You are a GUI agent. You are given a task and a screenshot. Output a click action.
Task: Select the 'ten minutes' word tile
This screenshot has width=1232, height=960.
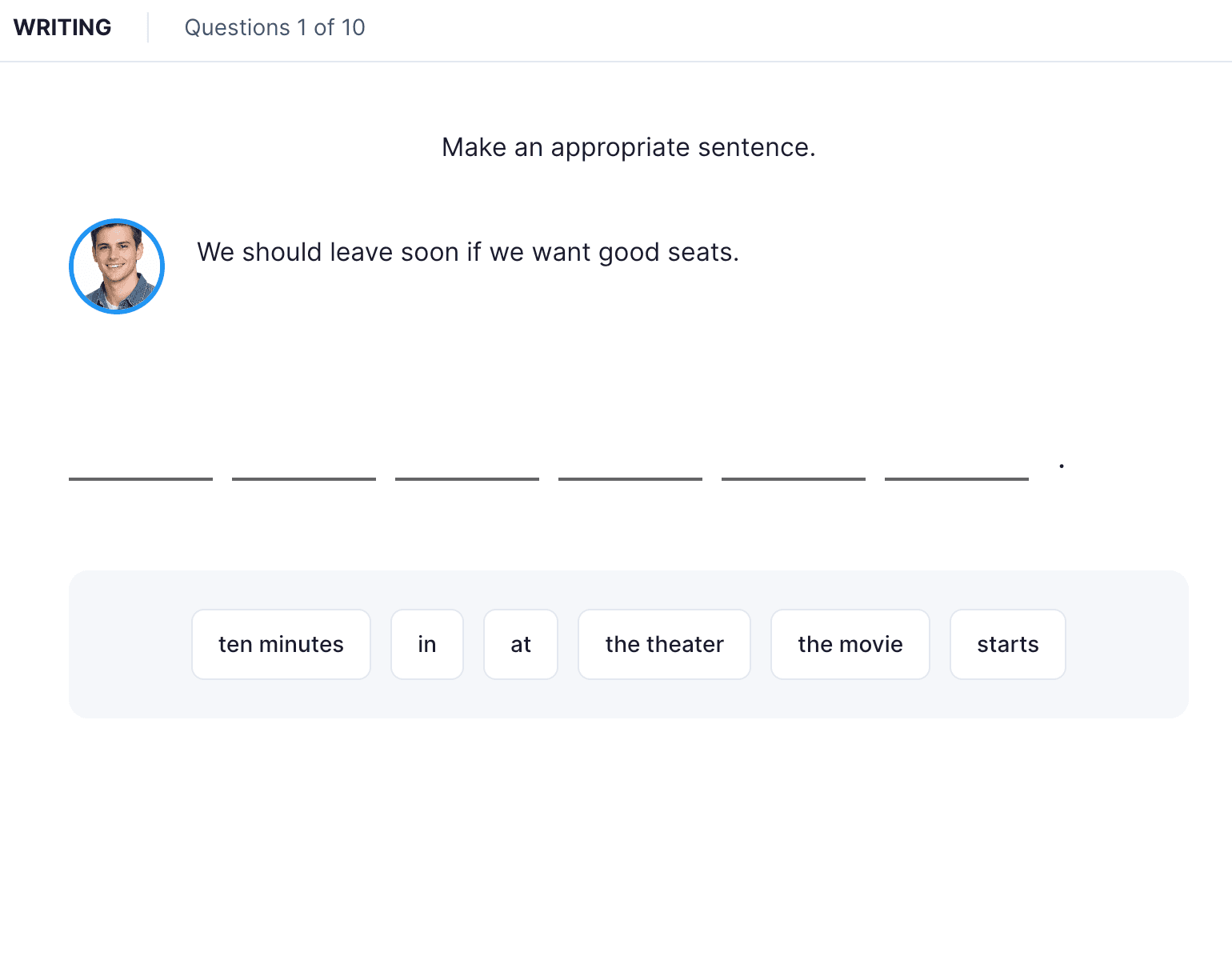pyautogui.click(x=281, y=644)
